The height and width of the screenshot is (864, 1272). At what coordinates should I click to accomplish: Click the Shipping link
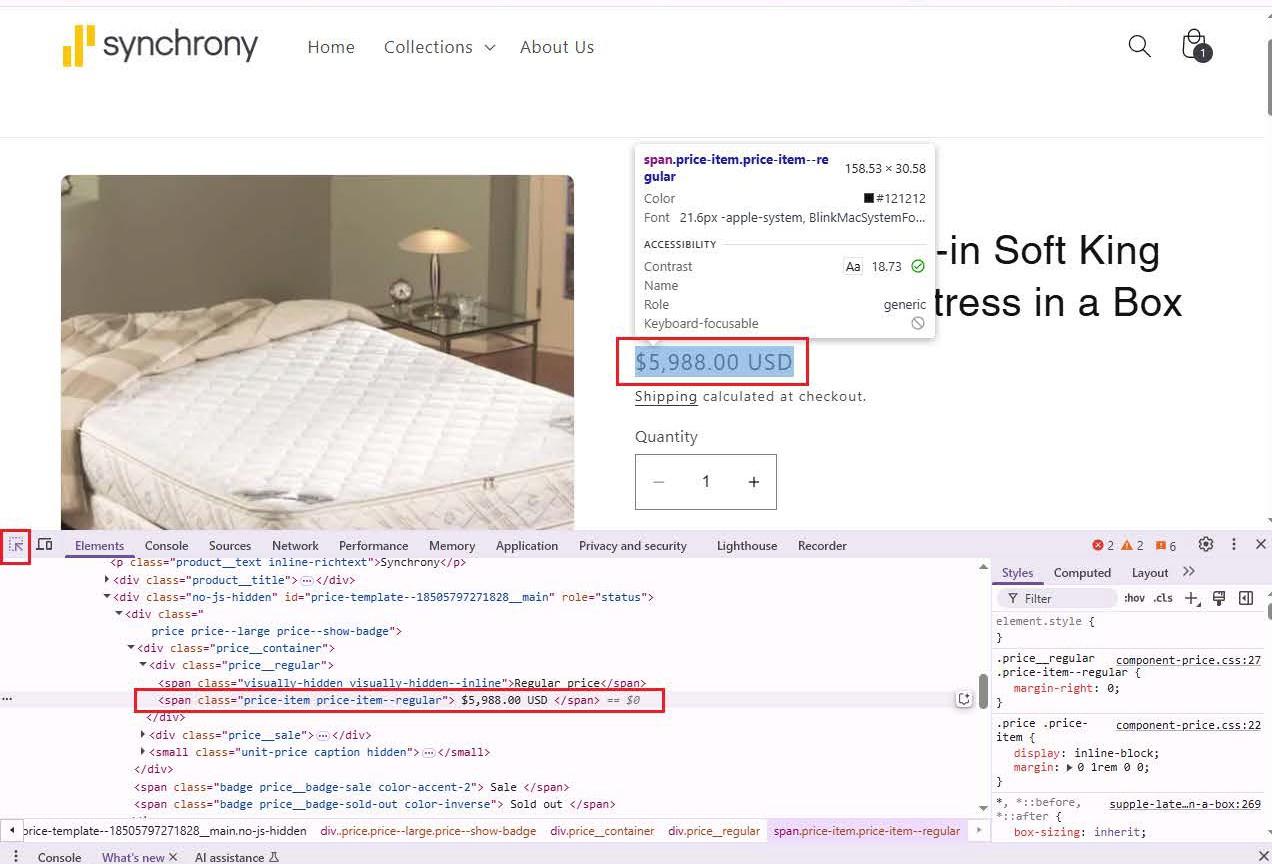coord(665,397)
